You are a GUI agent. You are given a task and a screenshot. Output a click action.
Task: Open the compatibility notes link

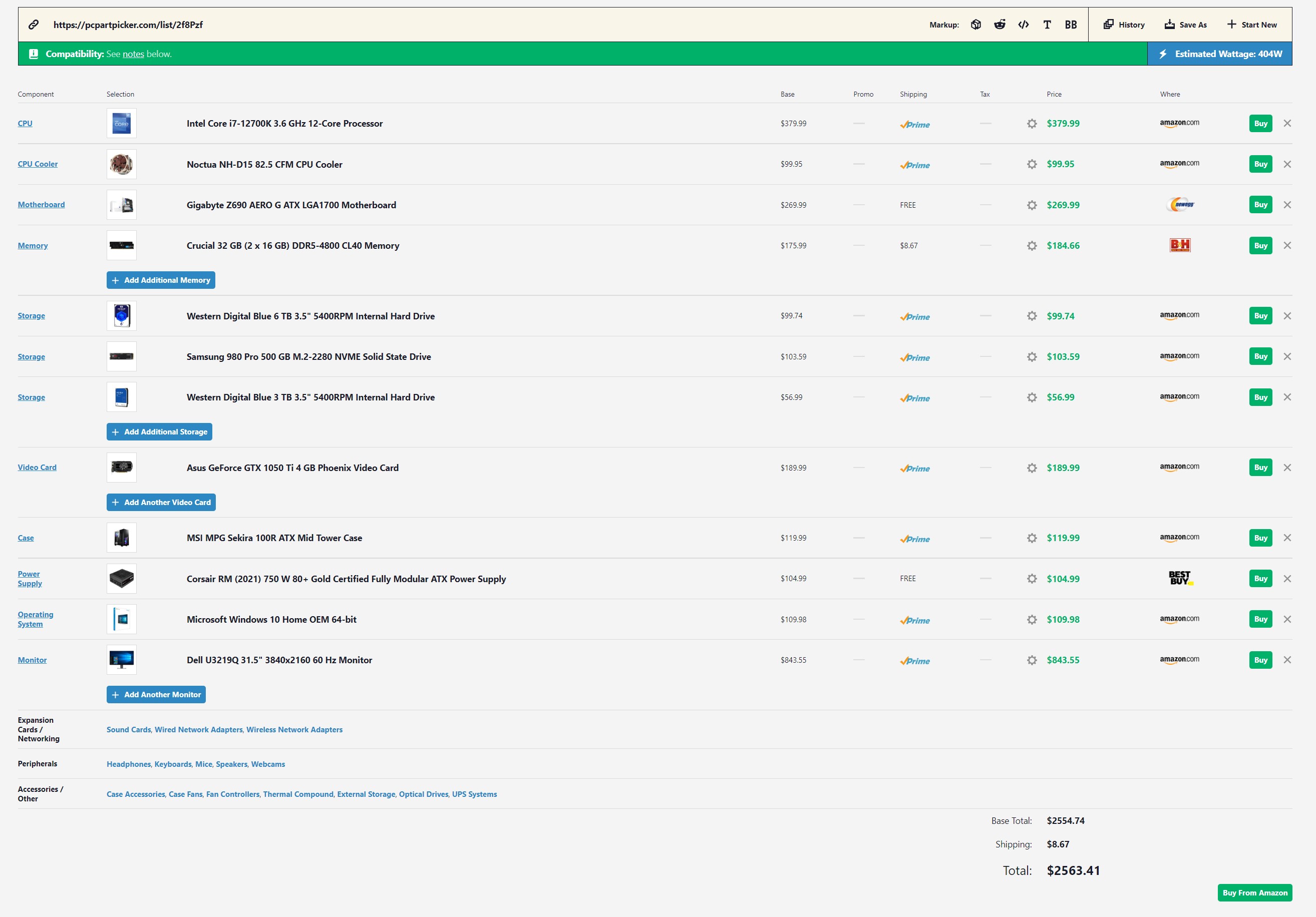[x=133, y=55]
